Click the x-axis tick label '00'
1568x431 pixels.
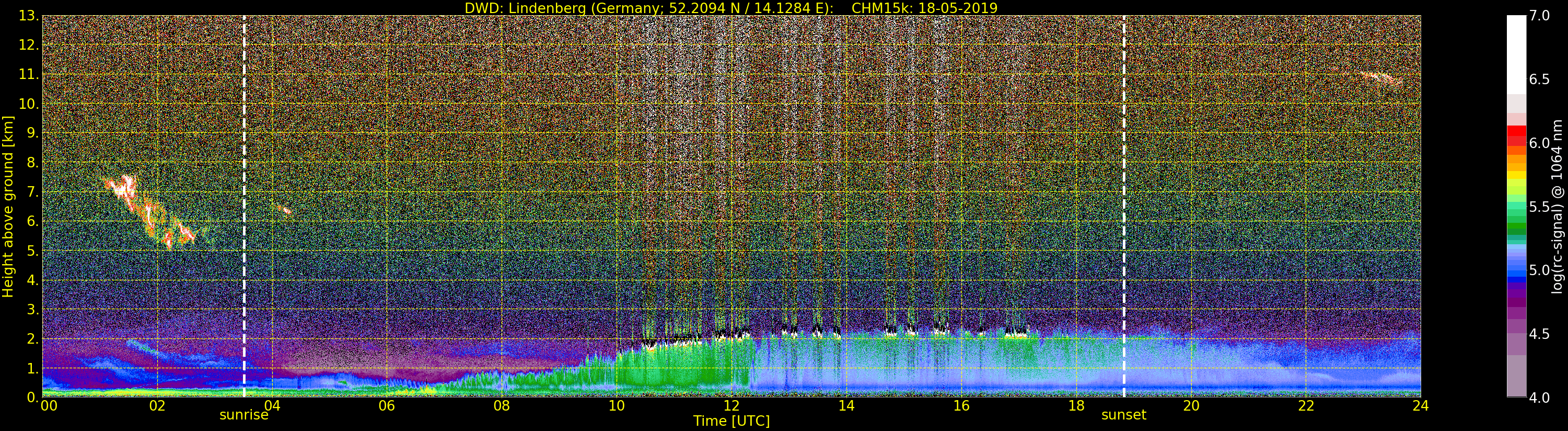coord(49,406)
